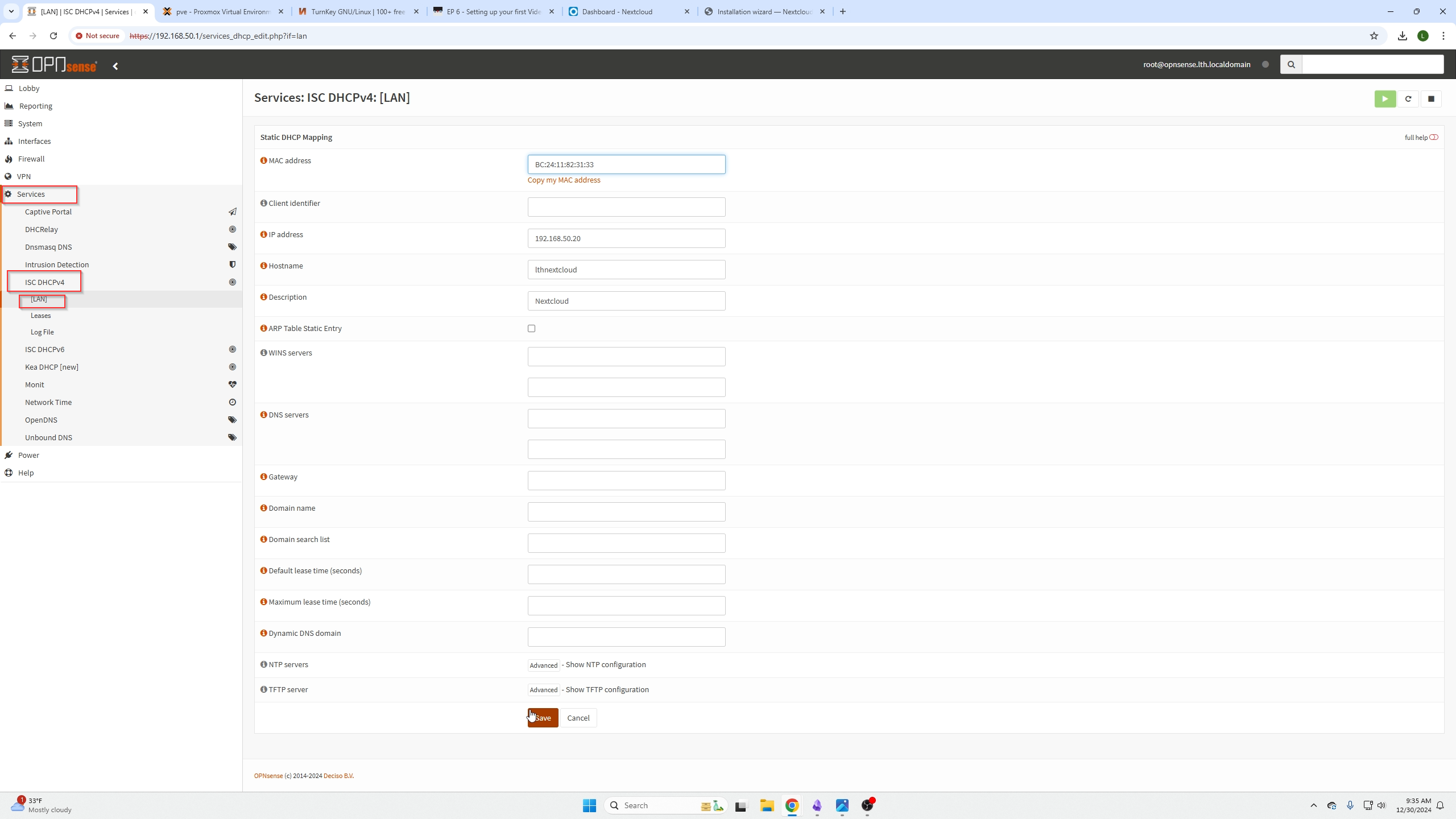This screenshot has height=819, width=1456.
Task: Open File Explorer from the taskbar
Action: [767, 805]
